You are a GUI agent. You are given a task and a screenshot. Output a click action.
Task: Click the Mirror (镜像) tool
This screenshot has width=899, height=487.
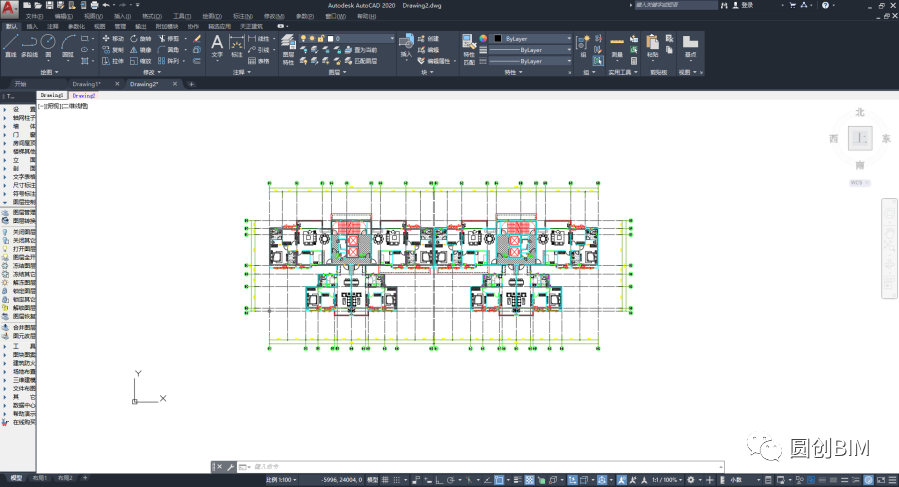point(140,50)
